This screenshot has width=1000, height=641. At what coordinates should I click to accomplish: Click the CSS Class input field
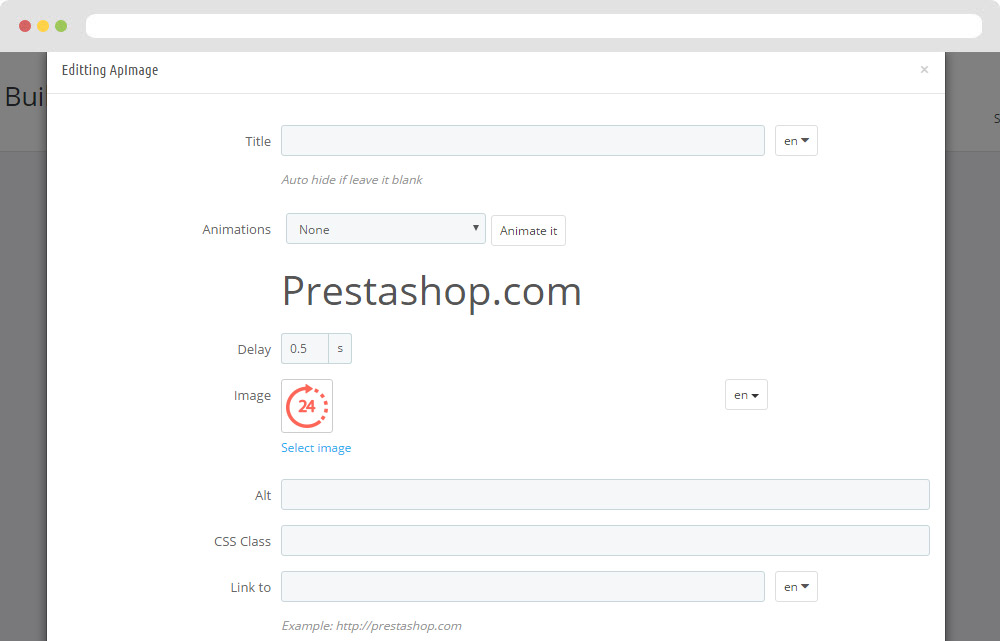click(605, 540)
